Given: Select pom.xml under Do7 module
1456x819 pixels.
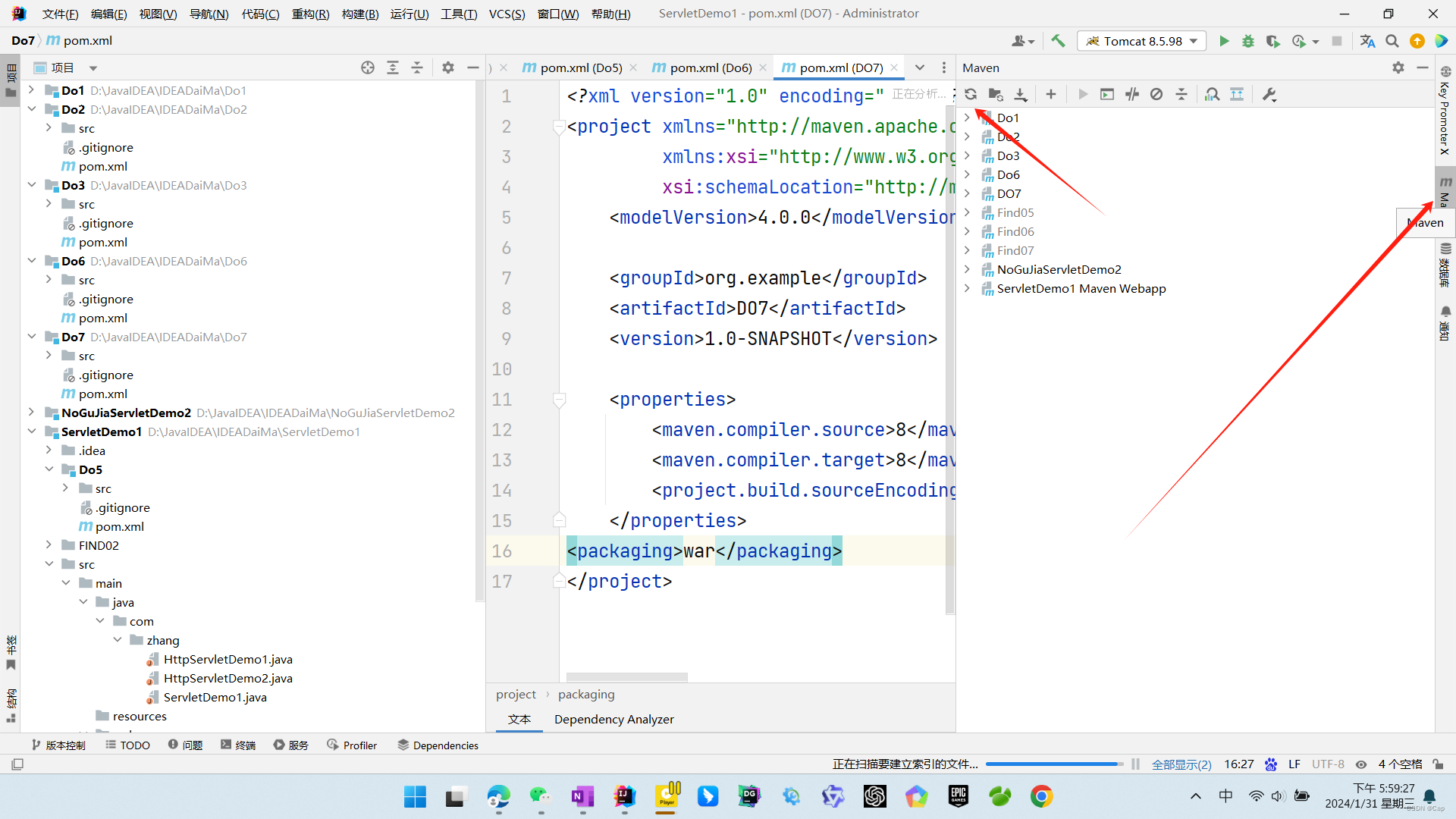Looking at the screenshot, I should click(x=102, y=394).
